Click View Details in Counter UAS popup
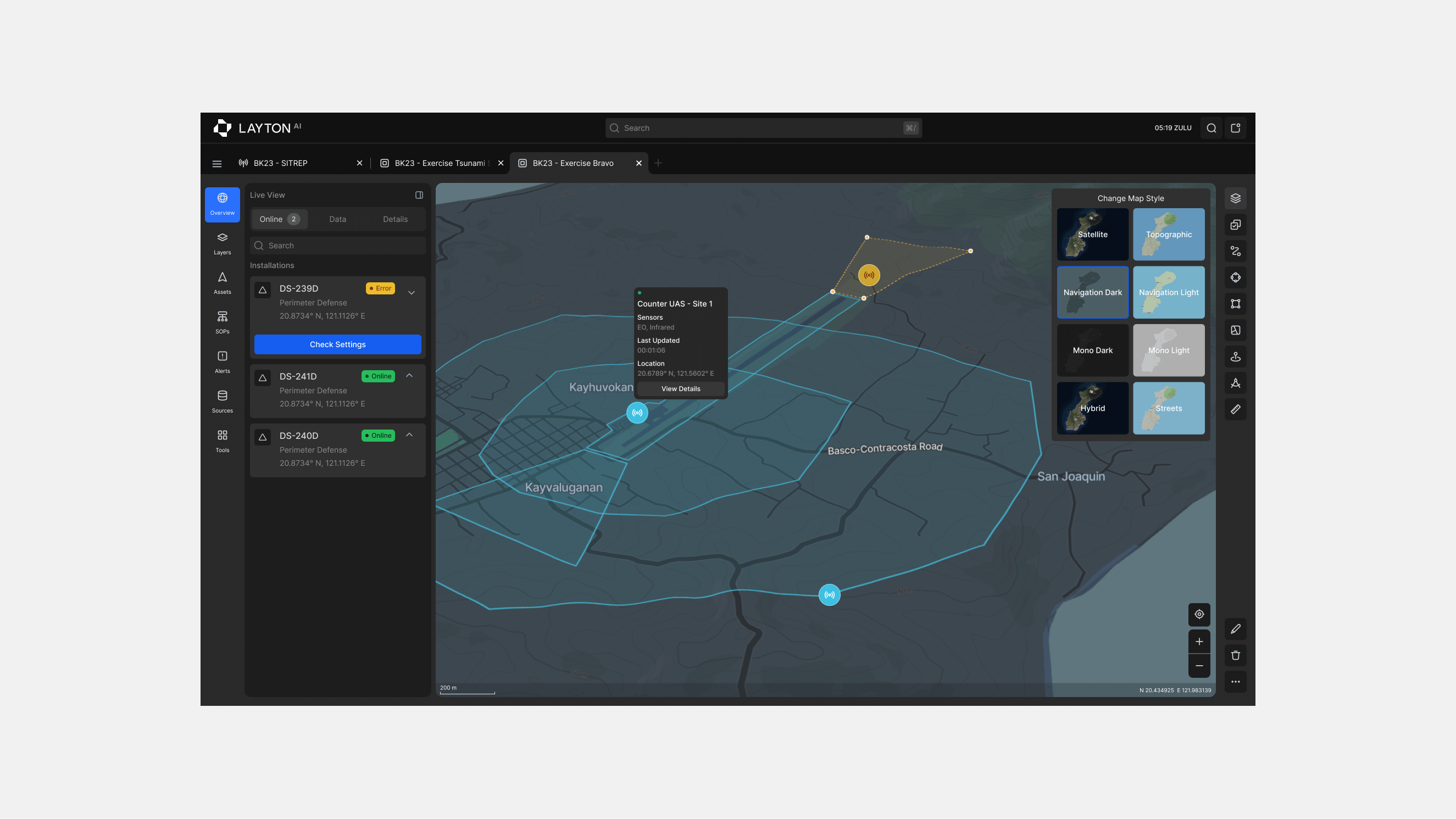Viewport: 1456px width, 819px height. point(681,389)
